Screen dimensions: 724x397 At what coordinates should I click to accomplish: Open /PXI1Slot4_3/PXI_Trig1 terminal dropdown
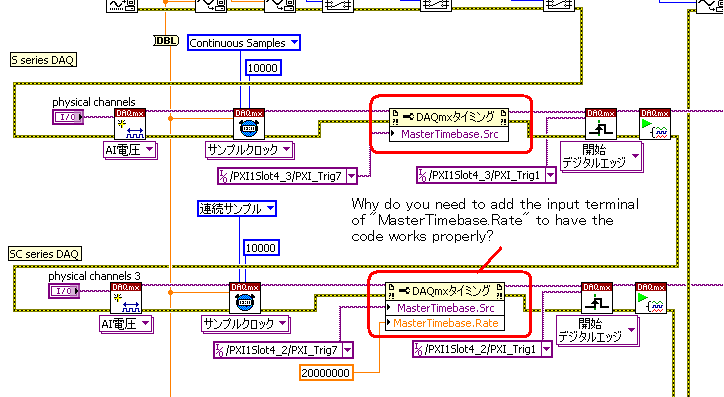550,175
